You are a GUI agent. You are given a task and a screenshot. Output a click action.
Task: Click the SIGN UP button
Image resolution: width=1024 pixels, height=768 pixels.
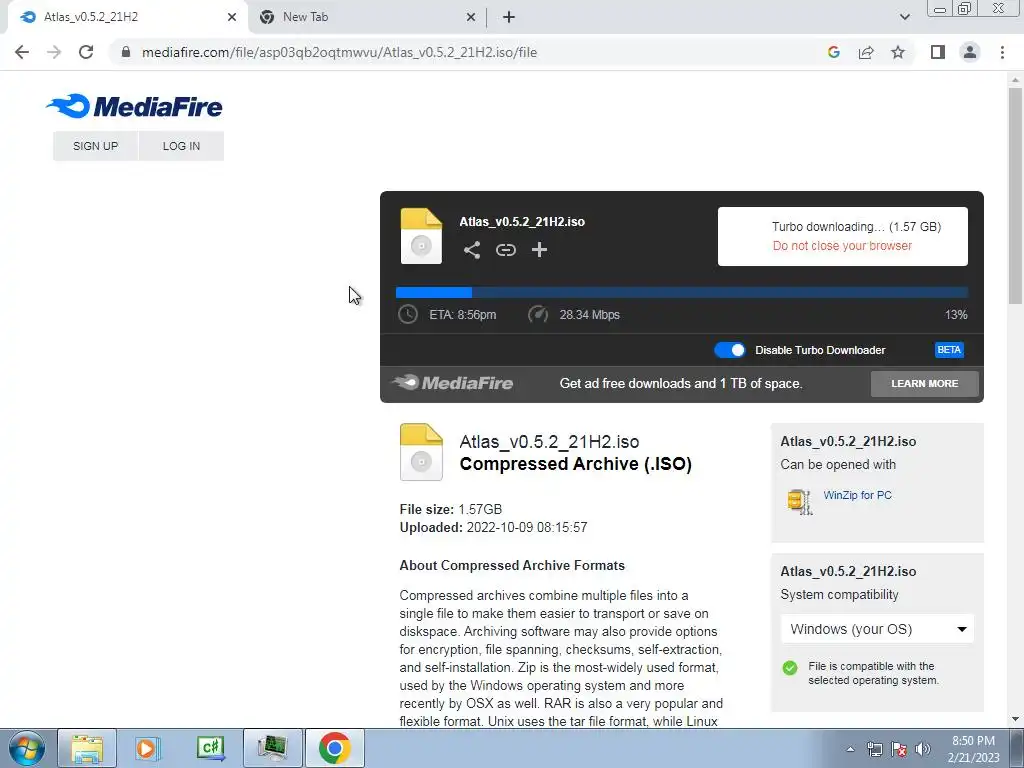(x=95, y=146)
